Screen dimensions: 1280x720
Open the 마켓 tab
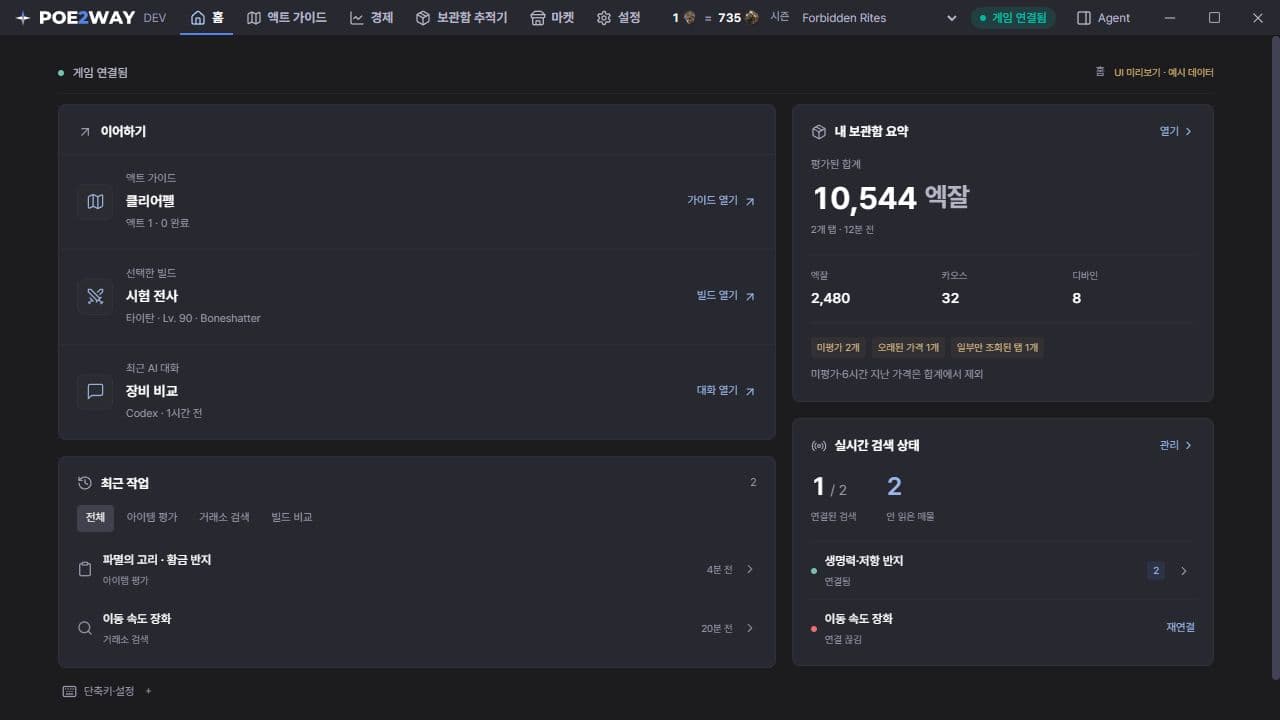pyautogui.click(x=553, y=18)
